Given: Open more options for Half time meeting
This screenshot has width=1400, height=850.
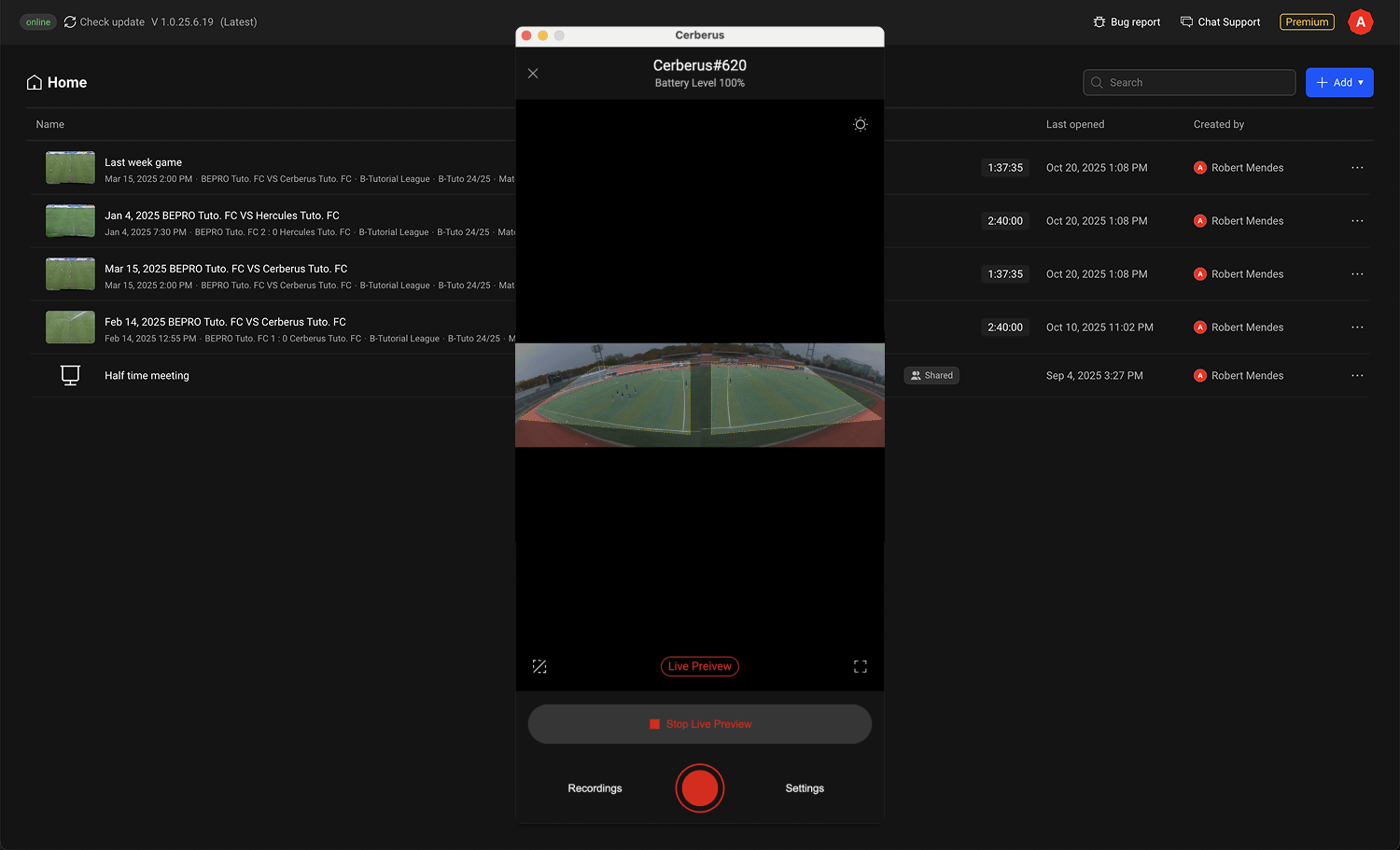Looking at the screenshot, I should click(x=1357, y=375).
